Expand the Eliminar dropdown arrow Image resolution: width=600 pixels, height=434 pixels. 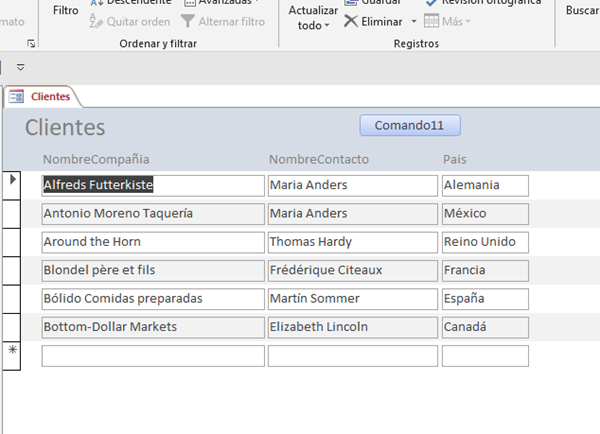414,21
